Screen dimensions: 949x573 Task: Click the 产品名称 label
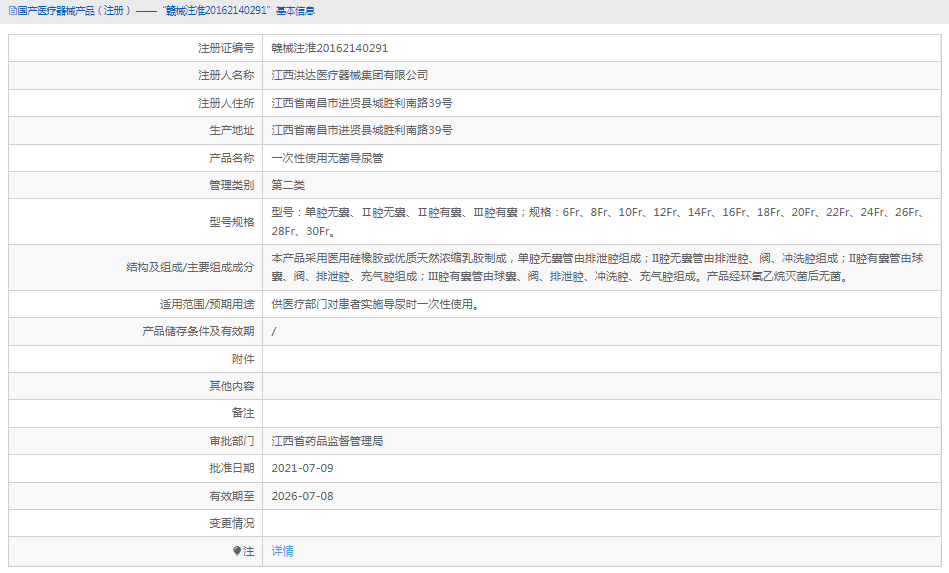click(231, 159)
